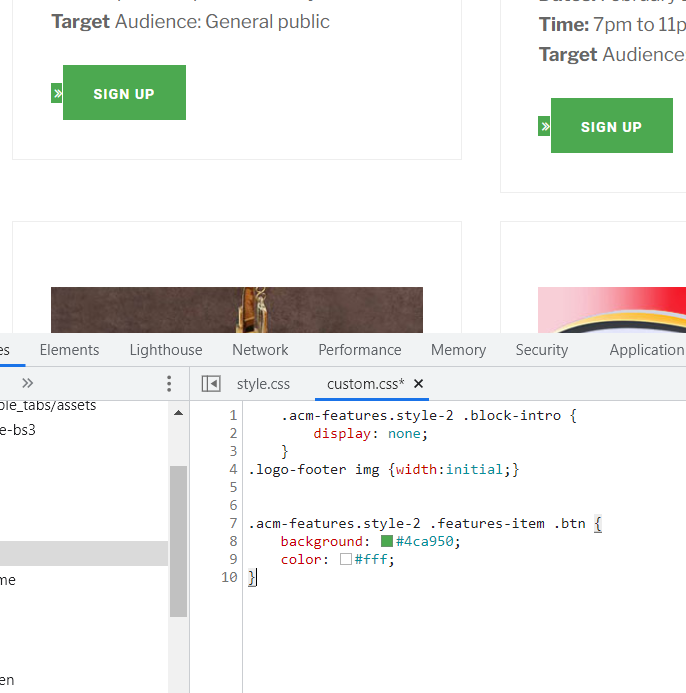Go to the Network panel
This screenshot has width=686, height=693.
[260, 350]
